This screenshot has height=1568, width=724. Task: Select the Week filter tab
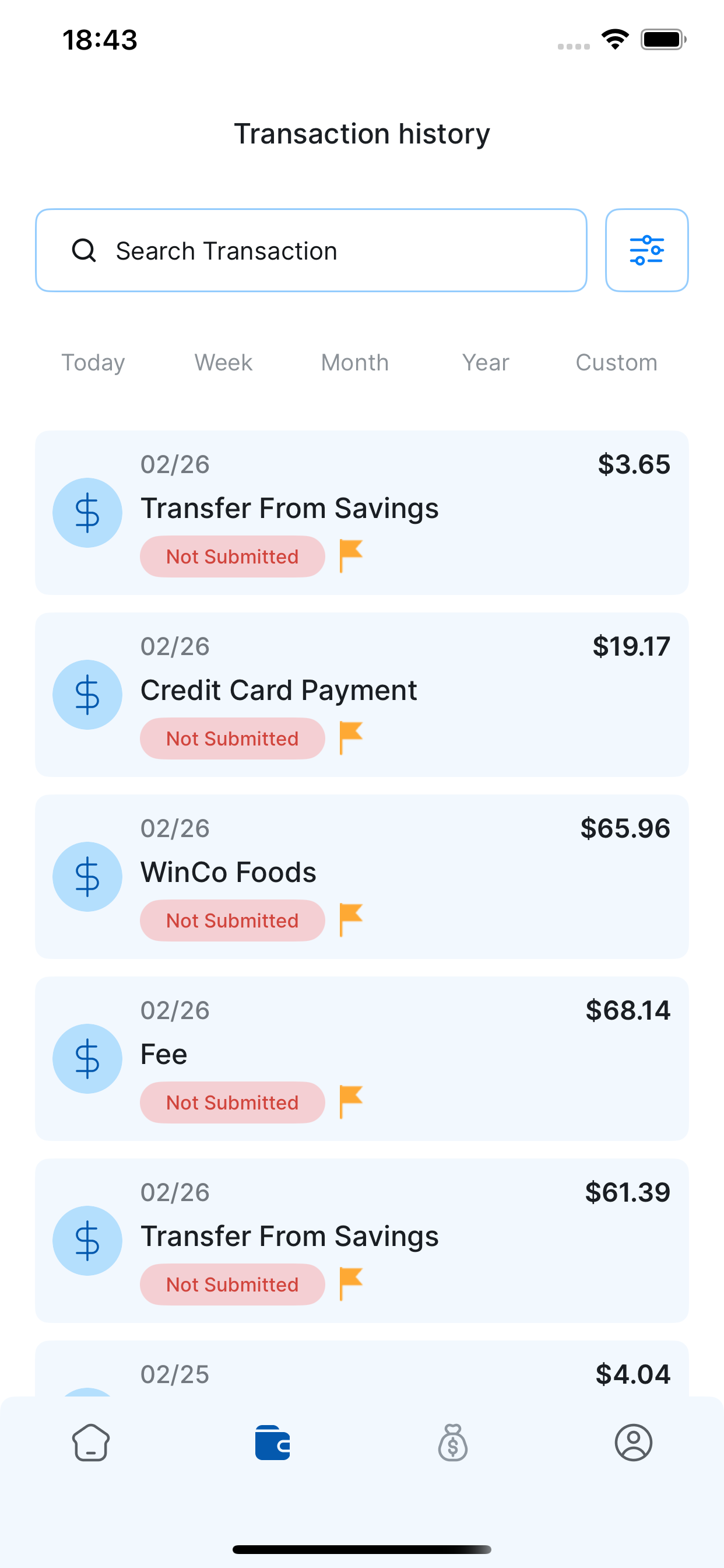pyautogui.click(x=223, y=363)
